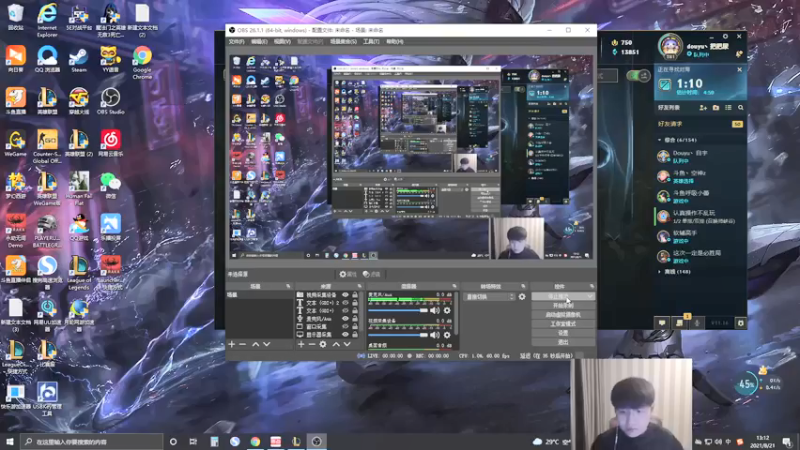Click the Windows taskbar search box
The width and height of the screenshot is (800, 450).
[x=92, y=441]
